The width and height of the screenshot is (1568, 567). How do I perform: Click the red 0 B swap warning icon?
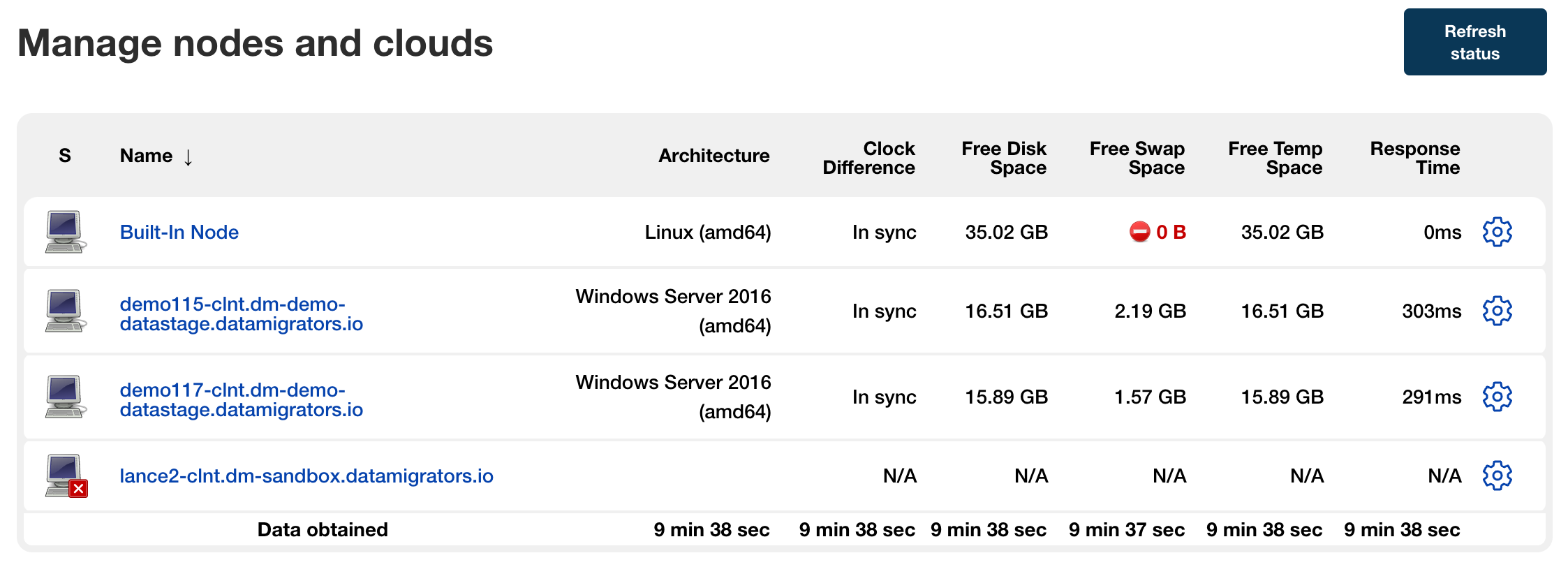tap(1139, 232)
